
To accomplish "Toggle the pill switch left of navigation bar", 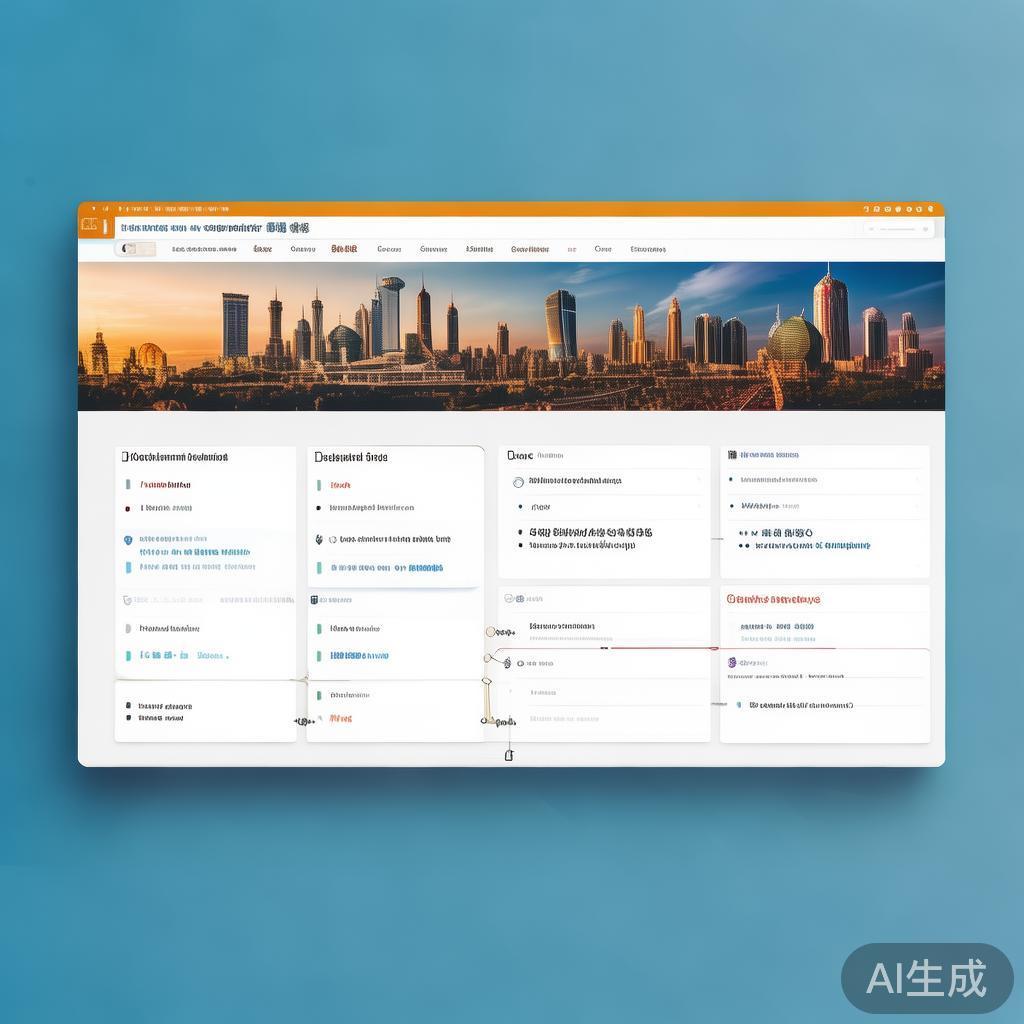I will (135, 249).
